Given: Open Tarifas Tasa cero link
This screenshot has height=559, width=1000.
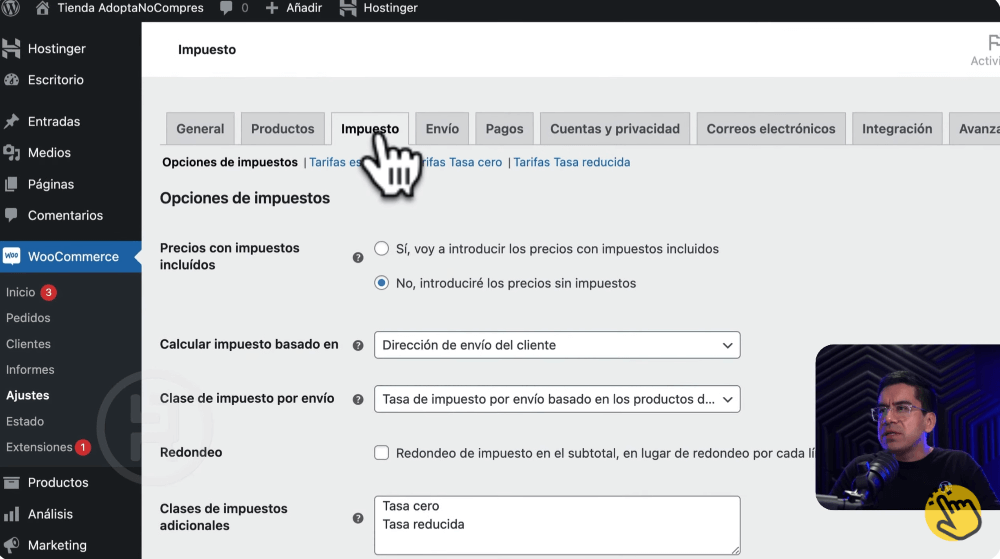Looking at the screenshot, I should pos(460,163).
